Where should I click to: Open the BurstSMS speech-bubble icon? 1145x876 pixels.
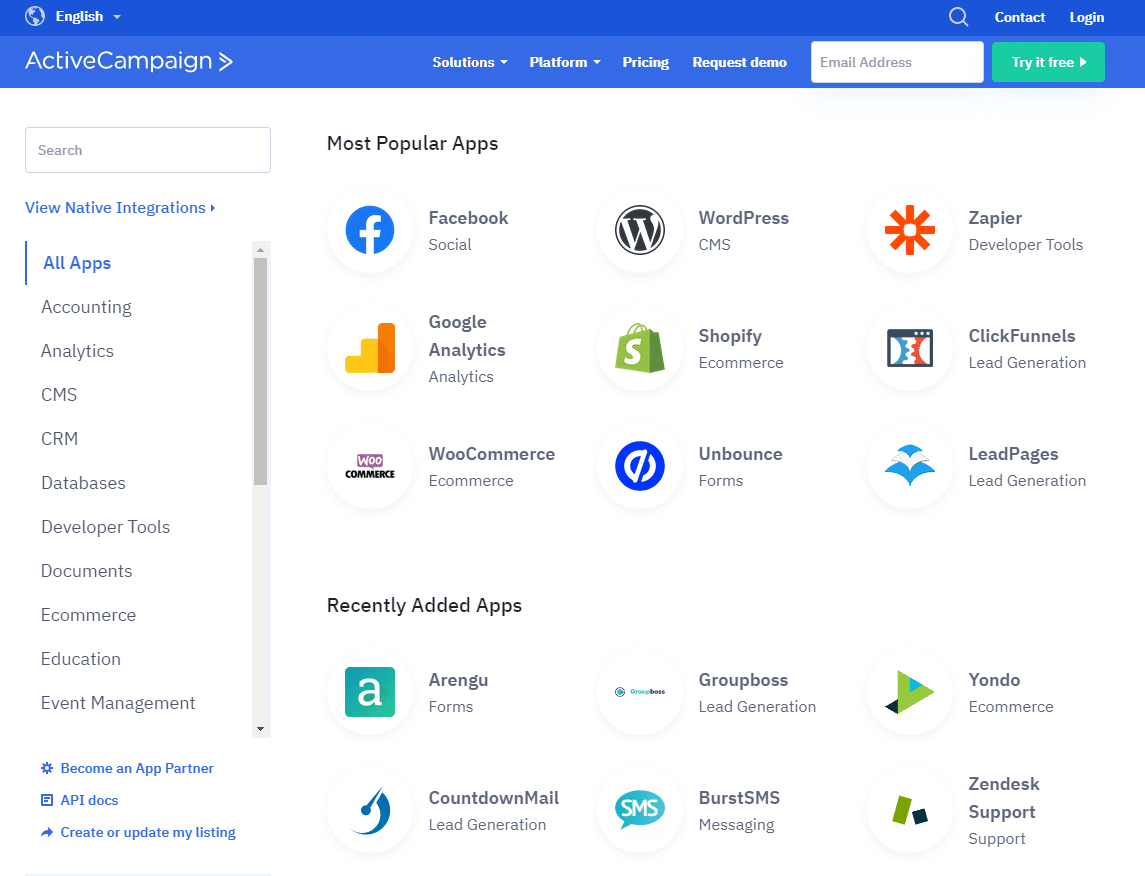(640, 809)
